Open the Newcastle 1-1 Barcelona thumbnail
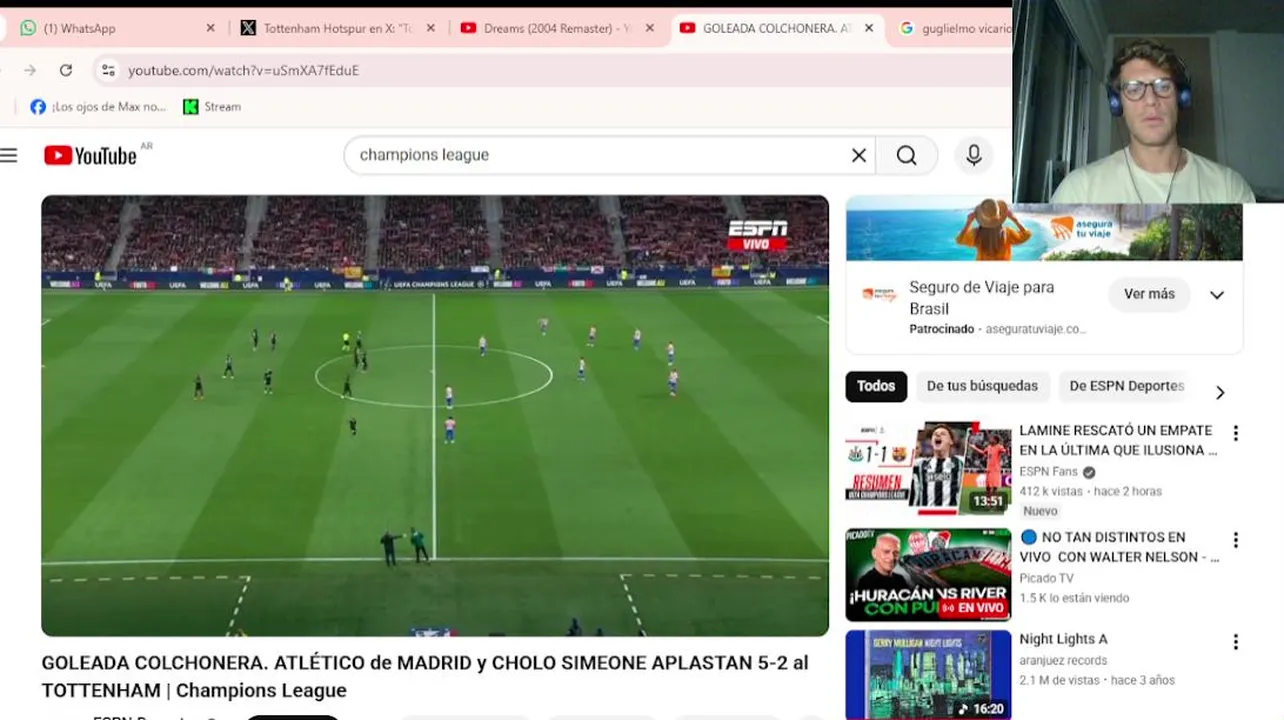1284x720 pixels. tap(928, 467)
